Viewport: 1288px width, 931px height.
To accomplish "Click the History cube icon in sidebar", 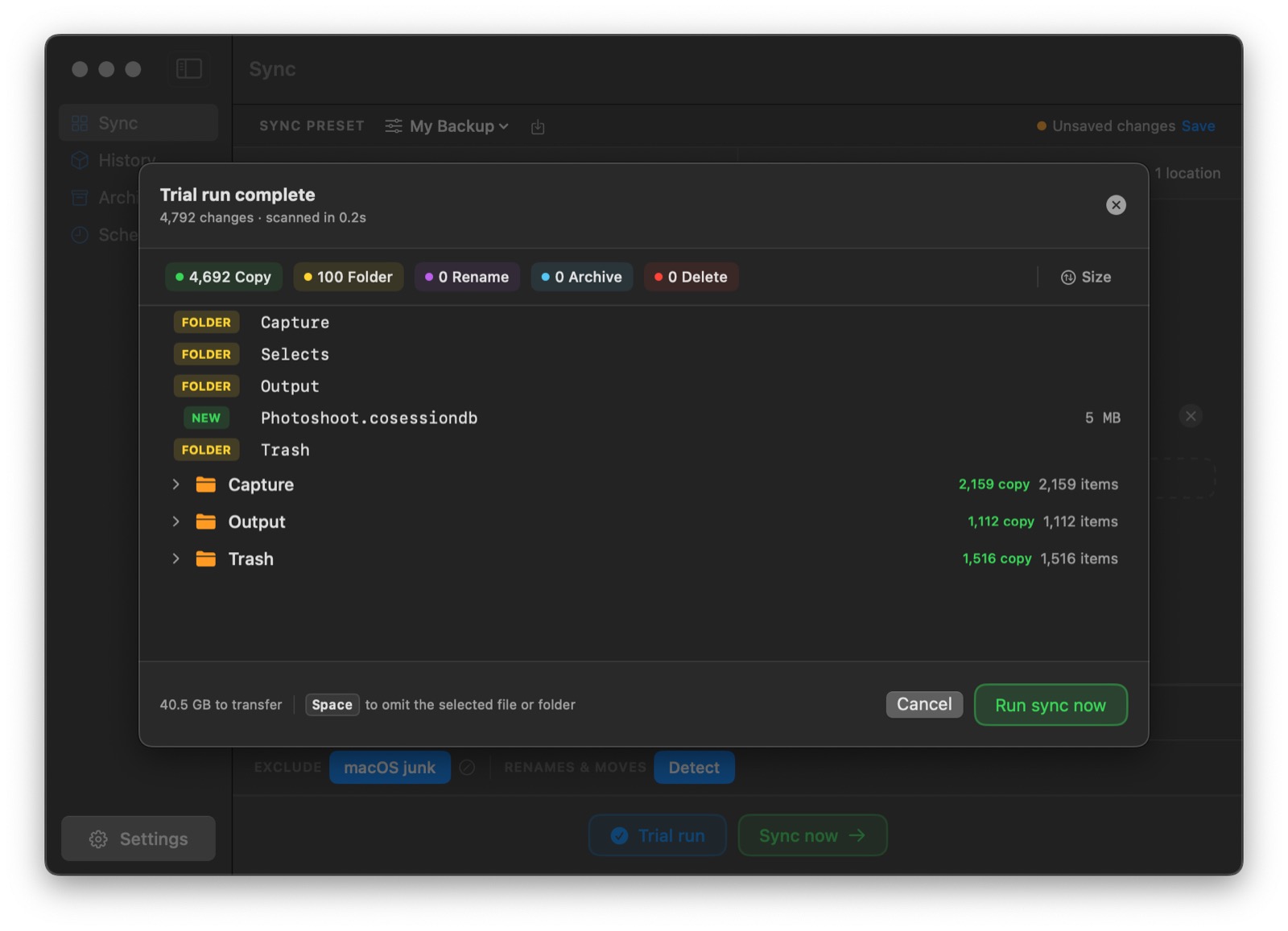I will click(x=79, y=160).
